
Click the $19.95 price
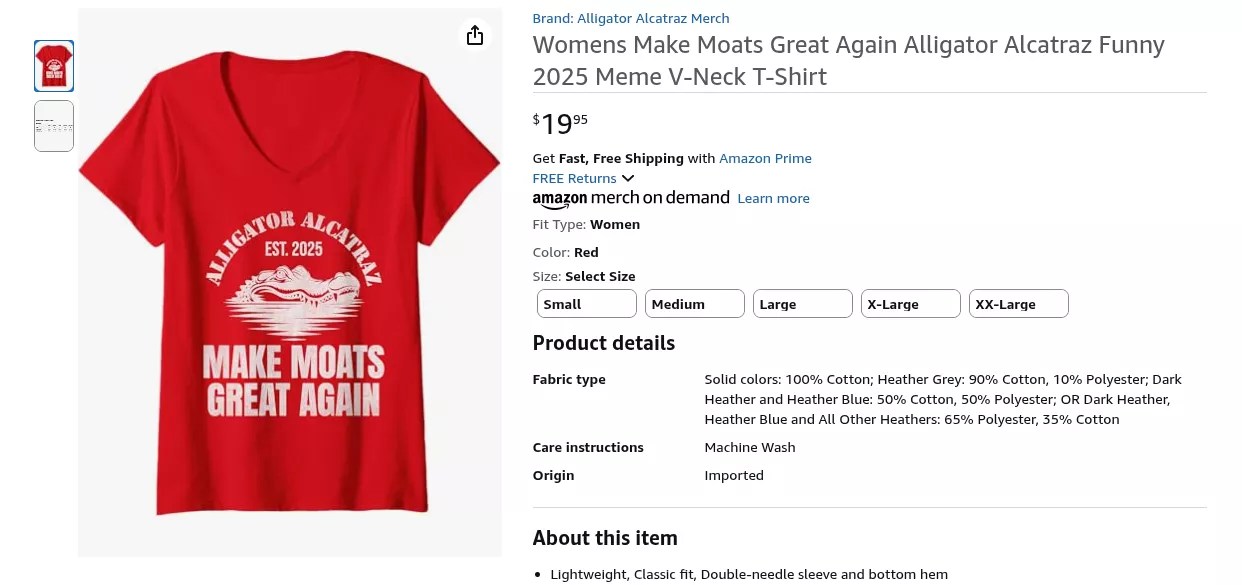pos(560,123)
